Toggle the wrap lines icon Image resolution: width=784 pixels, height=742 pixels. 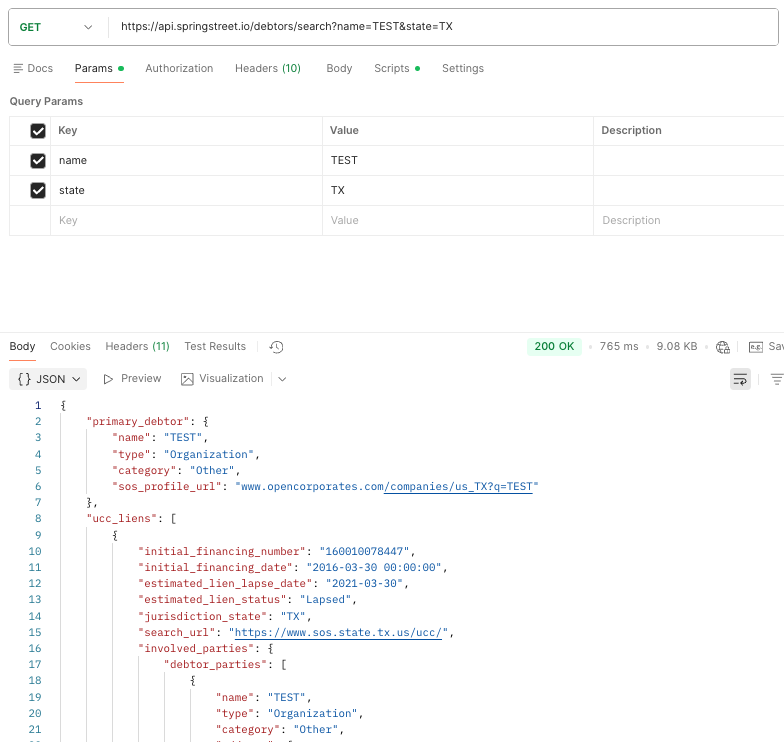(740, 379)
